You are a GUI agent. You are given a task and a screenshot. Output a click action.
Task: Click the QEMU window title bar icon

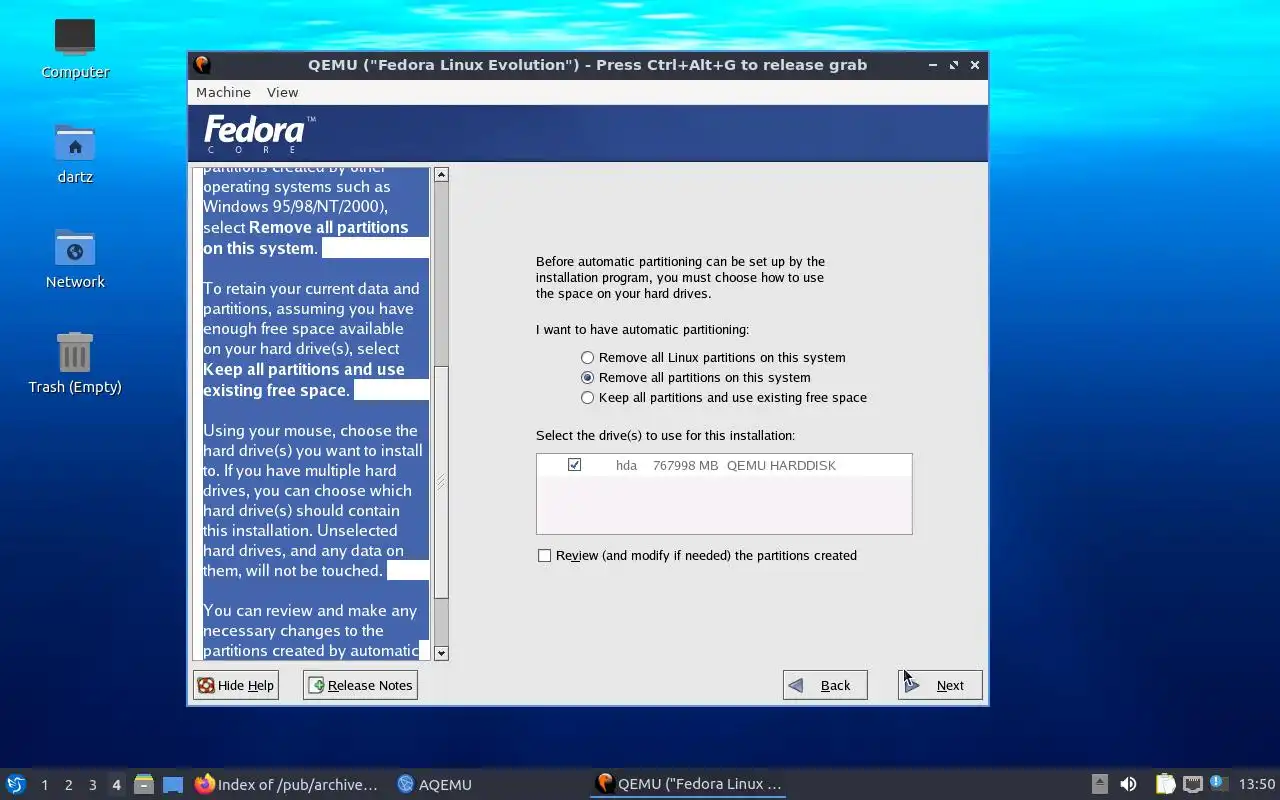[202, 65]
